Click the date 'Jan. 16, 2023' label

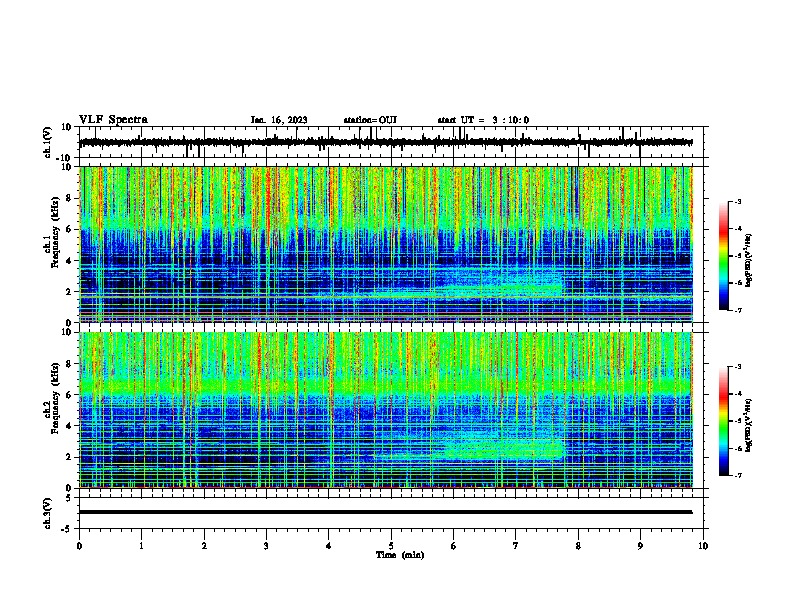[279, 120]
